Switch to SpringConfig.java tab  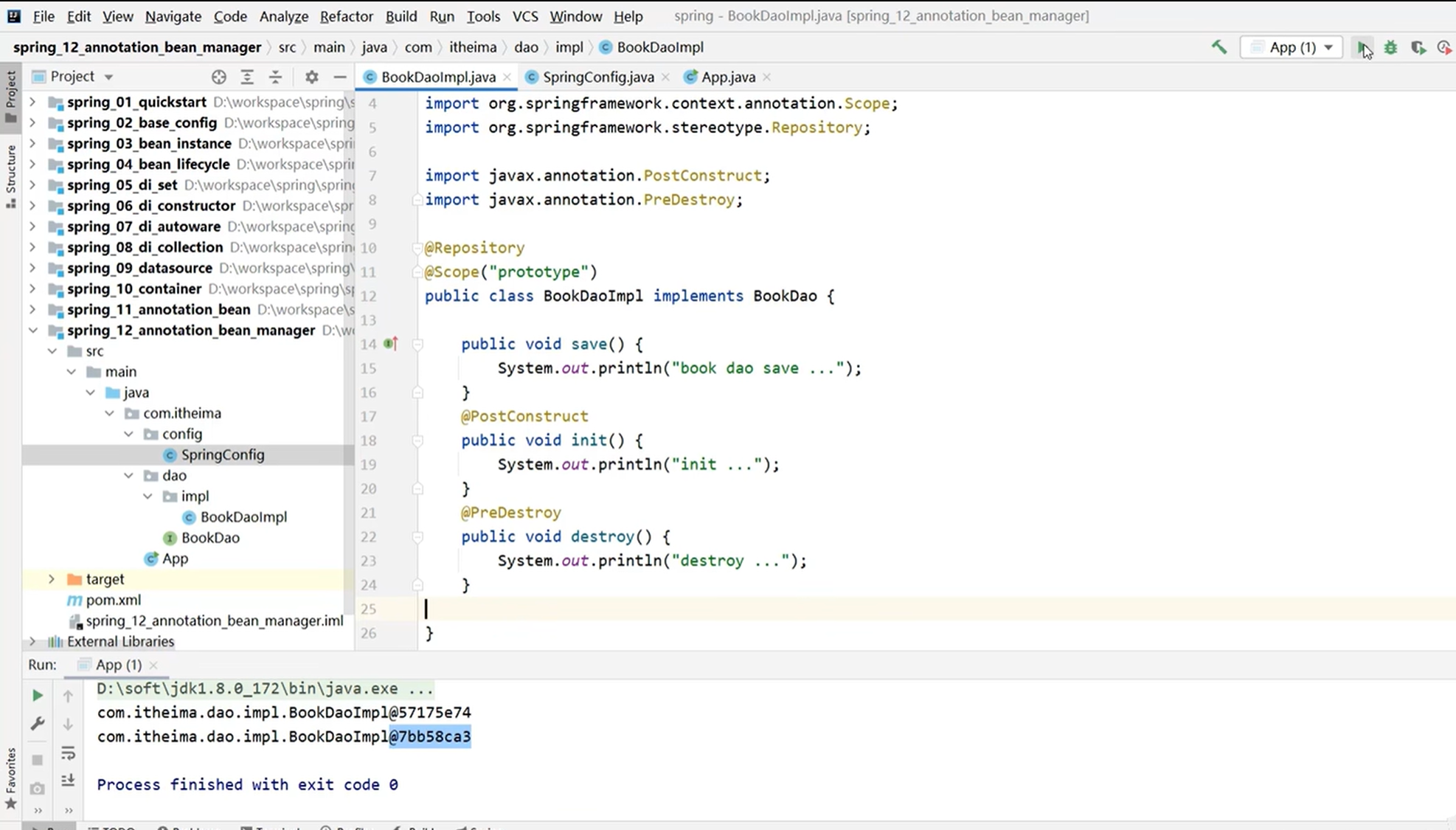(x=597, y=77)
